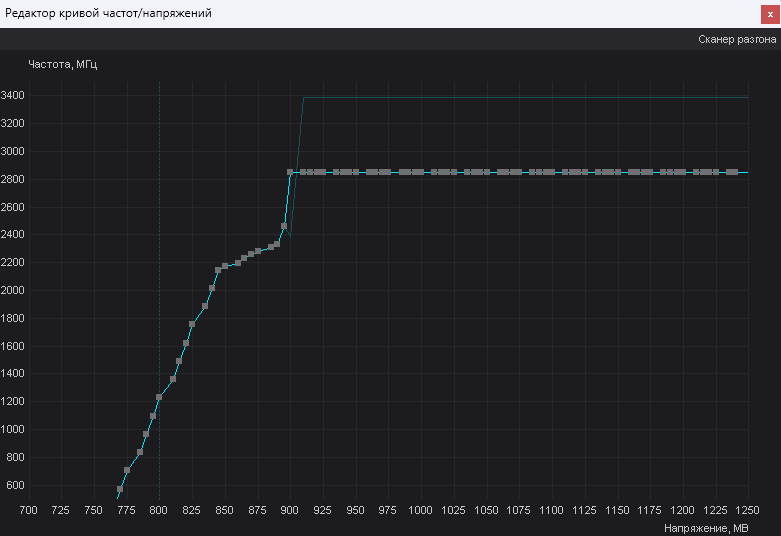Select the curve point at 835 mV

coord(205,306)
